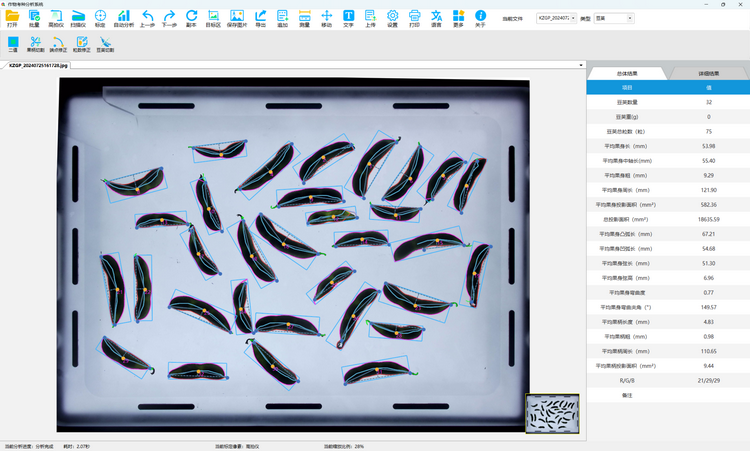
Task: Click the 二值 (Binarize) tool icon
Action: coord(13,43)
